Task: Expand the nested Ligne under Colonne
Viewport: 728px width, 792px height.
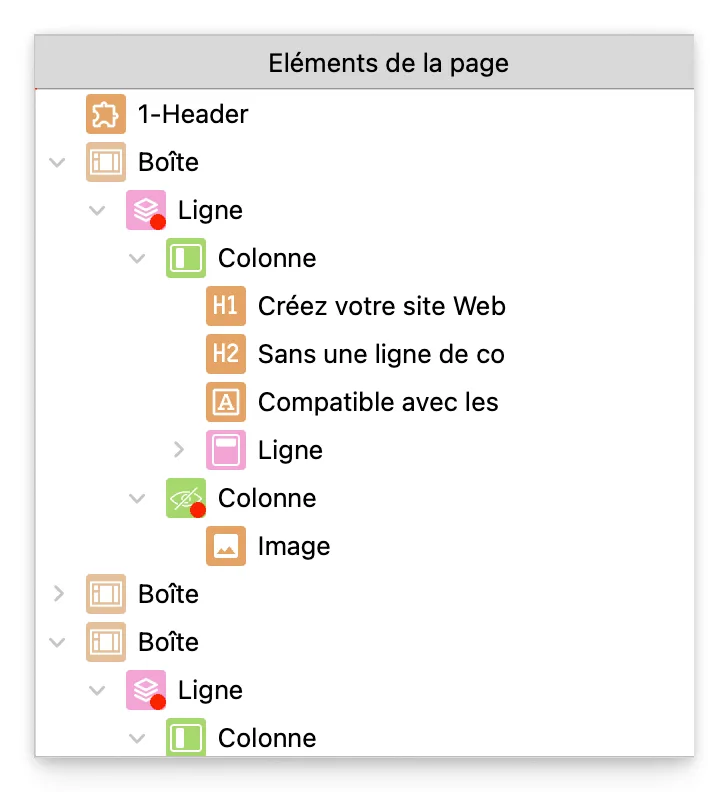Action: (x=179, y=450)
